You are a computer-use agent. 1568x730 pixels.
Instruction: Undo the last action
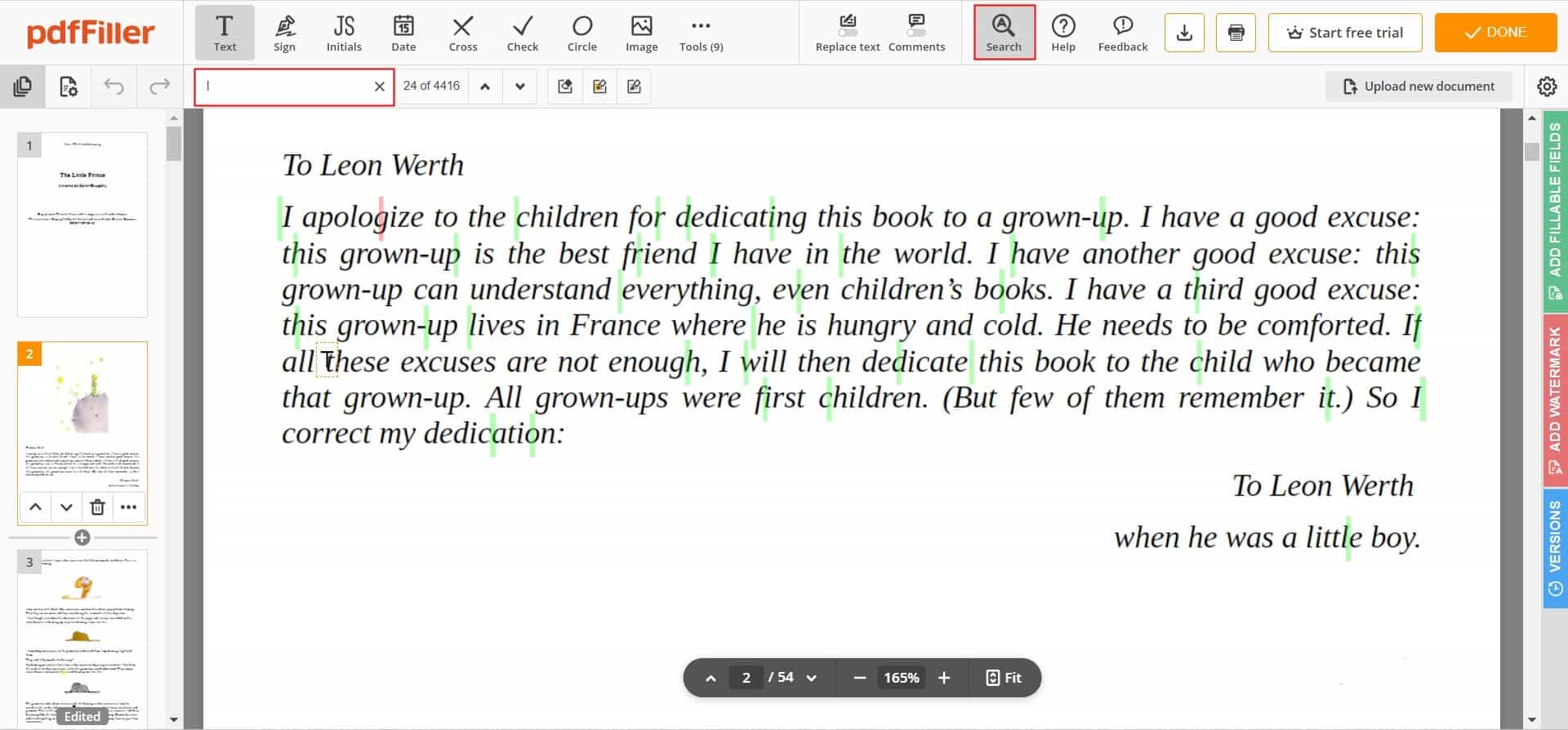click(x=114, y=87)
